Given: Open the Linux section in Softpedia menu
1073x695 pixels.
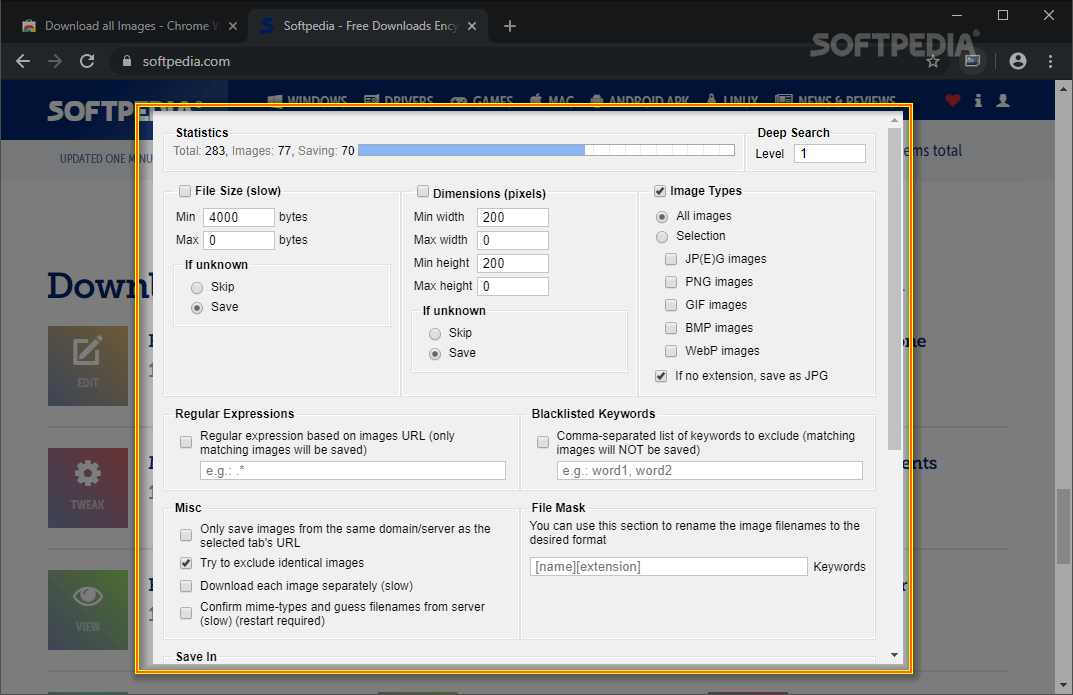Looking at the screenshot, I should click(x=732, y=101).
